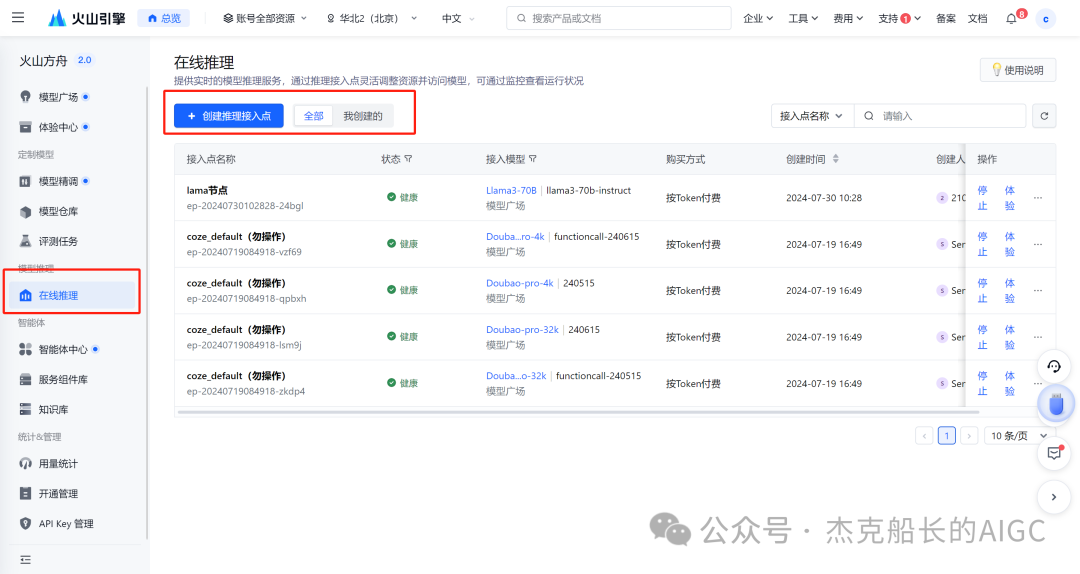The width and height of the screenshot is (1080, 574).
Task: Expand the 华北2（北京）region selector
Action: [x=371, y=19]
